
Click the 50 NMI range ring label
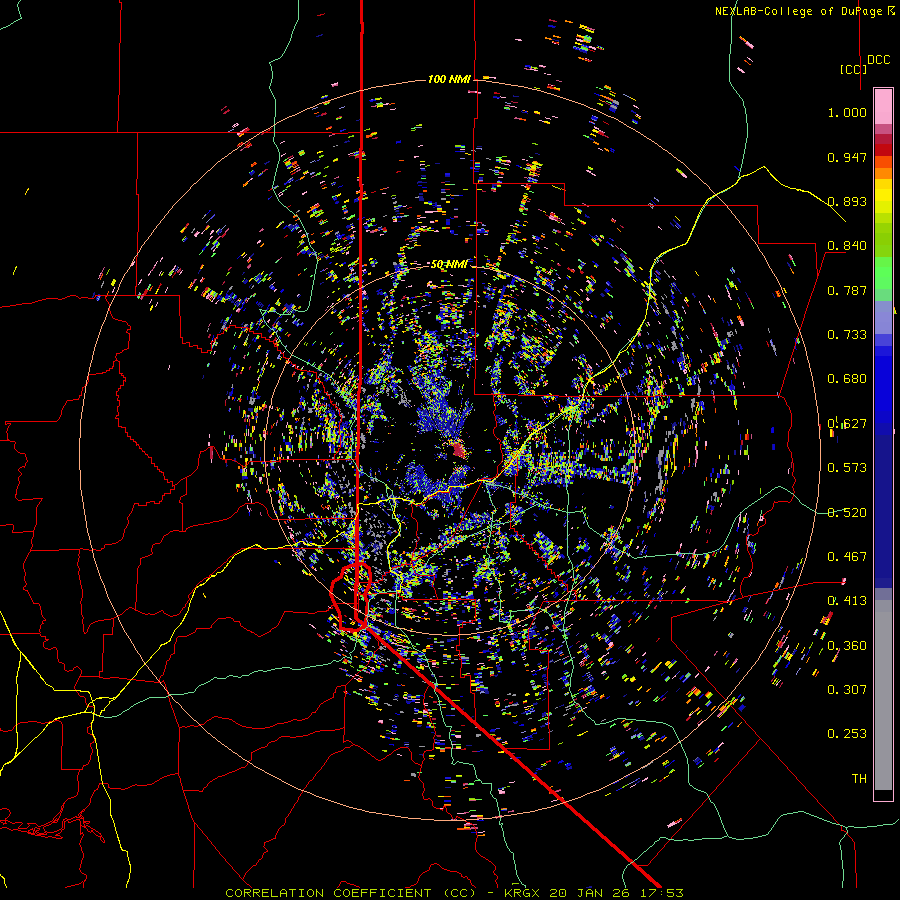tap(449, 264)
